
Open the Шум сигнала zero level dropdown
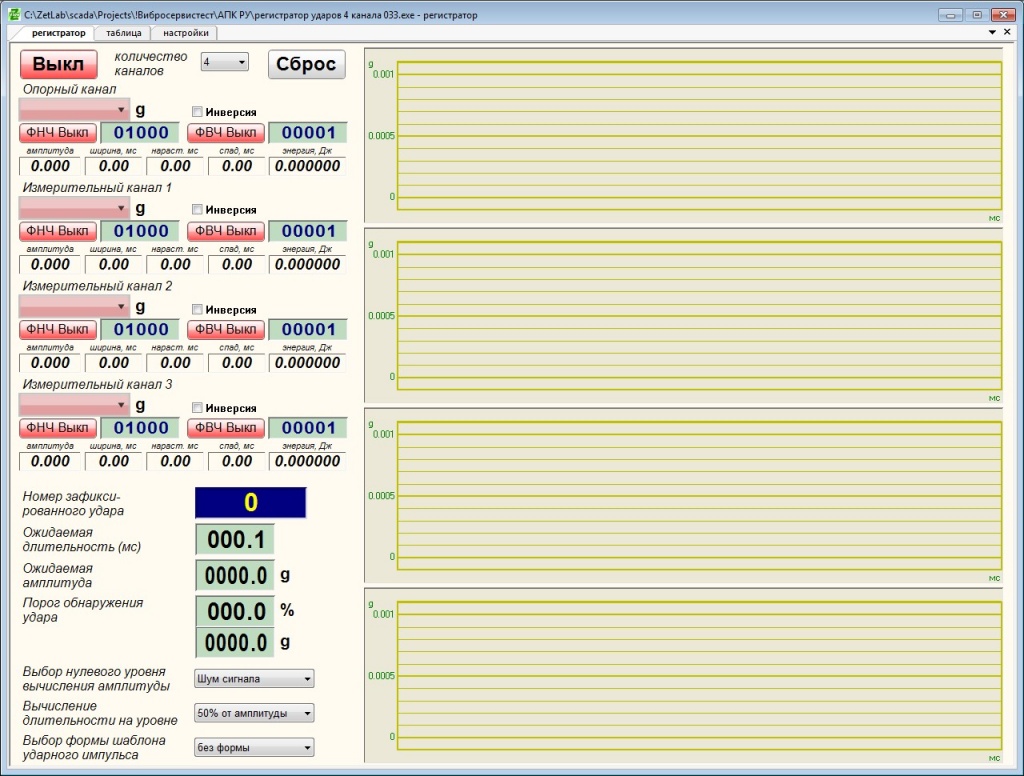(254, 679)
